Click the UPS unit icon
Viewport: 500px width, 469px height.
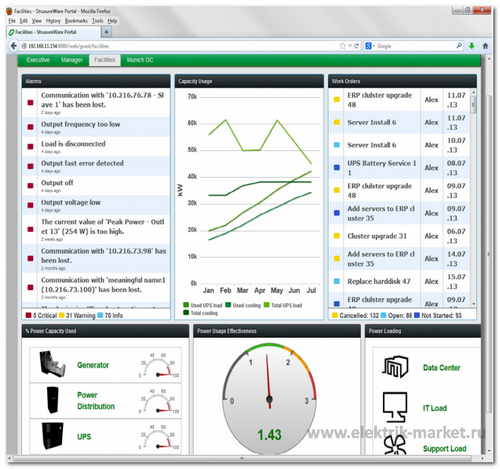click(53, 436)
